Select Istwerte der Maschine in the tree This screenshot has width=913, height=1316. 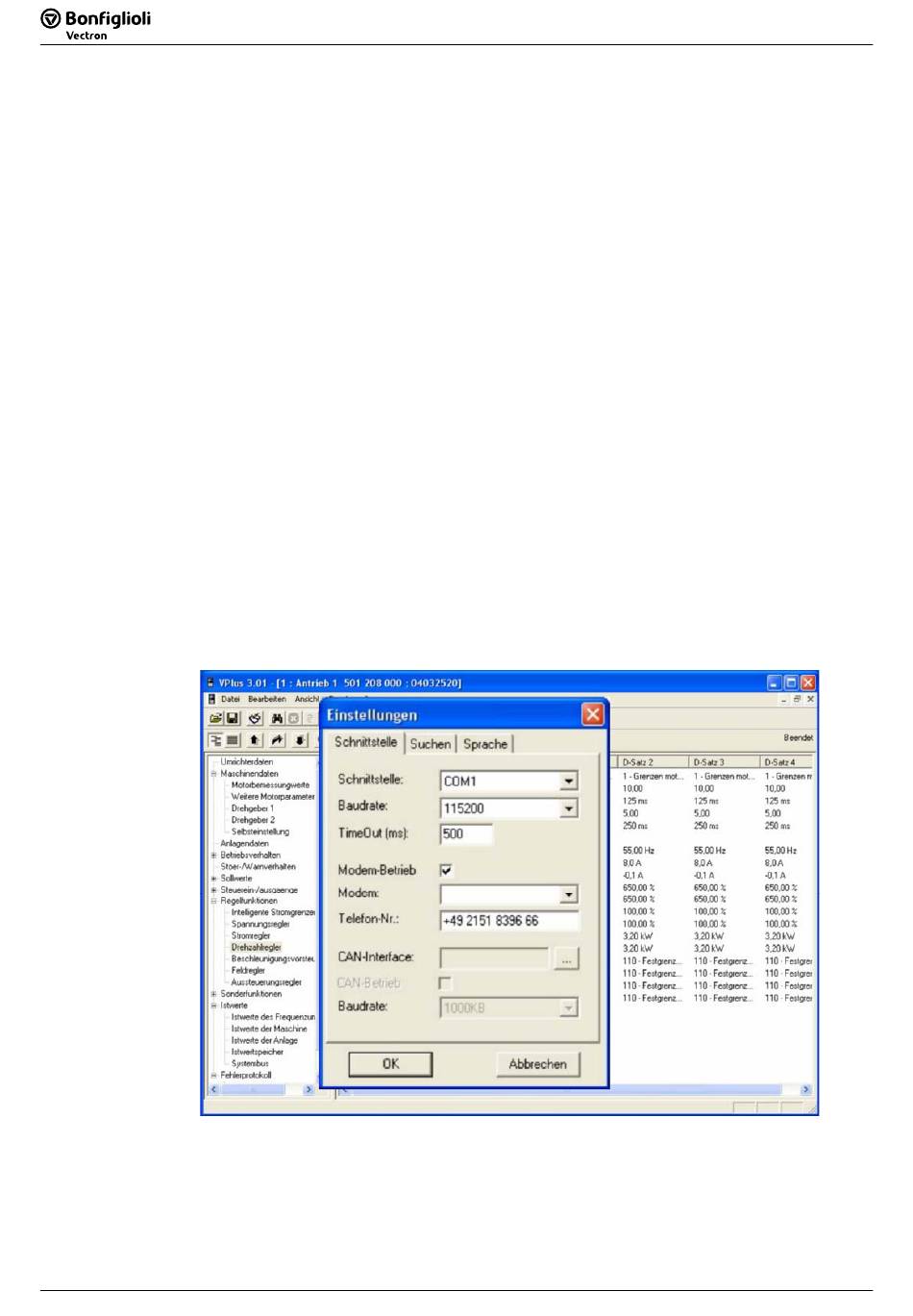click(269, 1029)
